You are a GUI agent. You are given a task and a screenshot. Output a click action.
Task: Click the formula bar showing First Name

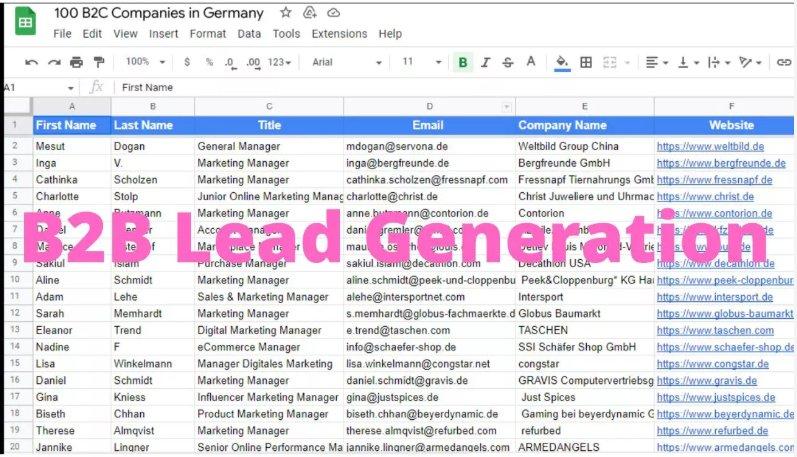point(452,87)
